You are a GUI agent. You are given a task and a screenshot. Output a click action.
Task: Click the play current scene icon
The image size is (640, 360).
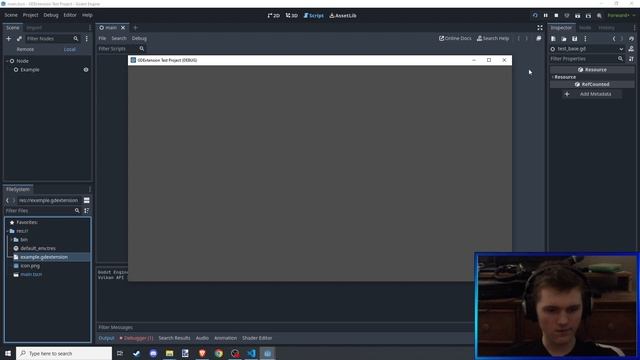pyautogui.click(x=578, y=16)
